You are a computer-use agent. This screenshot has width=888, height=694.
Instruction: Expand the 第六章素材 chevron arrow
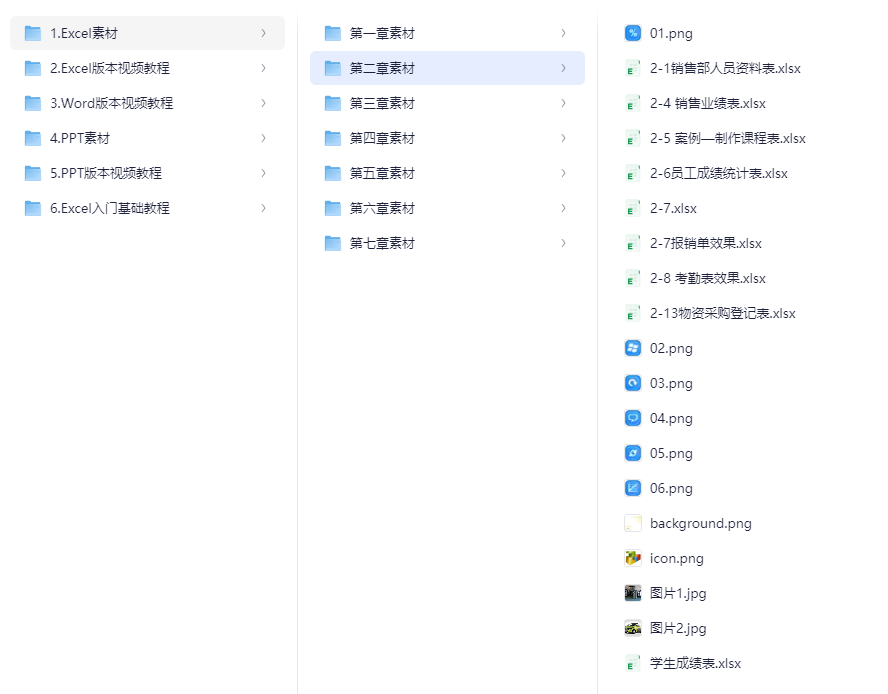coord(563,208)
